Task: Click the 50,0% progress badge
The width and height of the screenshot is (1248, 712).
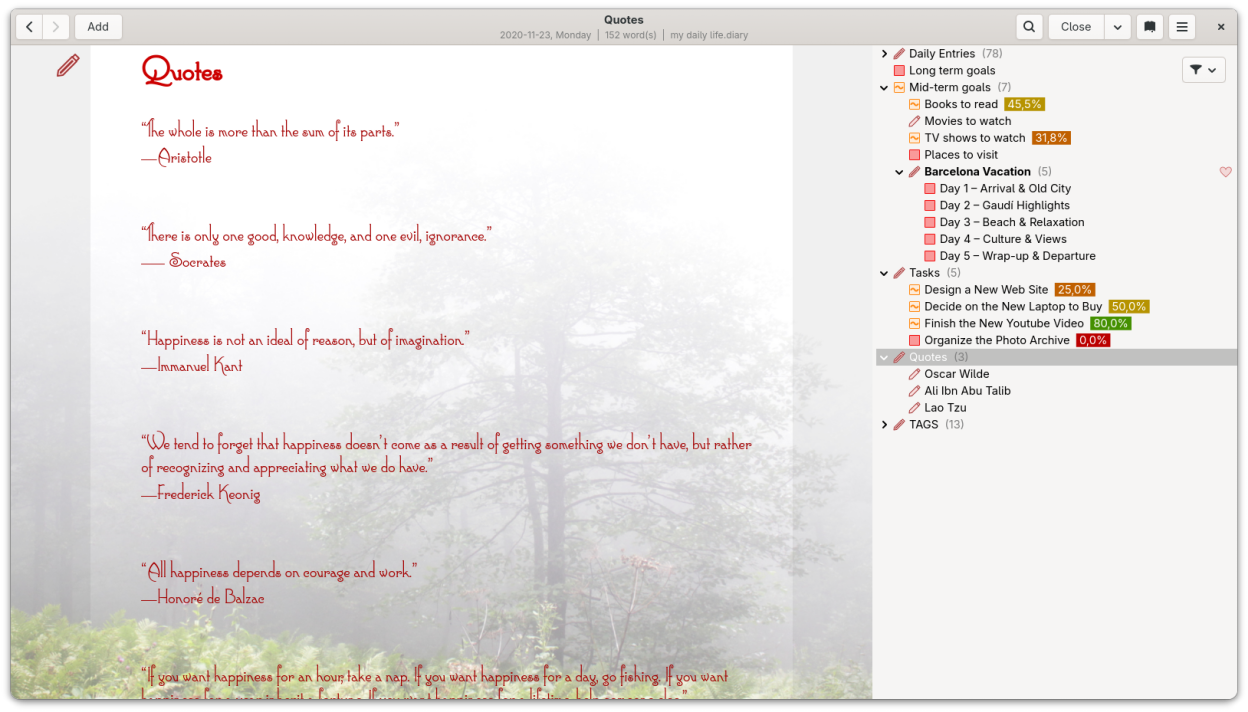Action: [x=1129, y=307]
